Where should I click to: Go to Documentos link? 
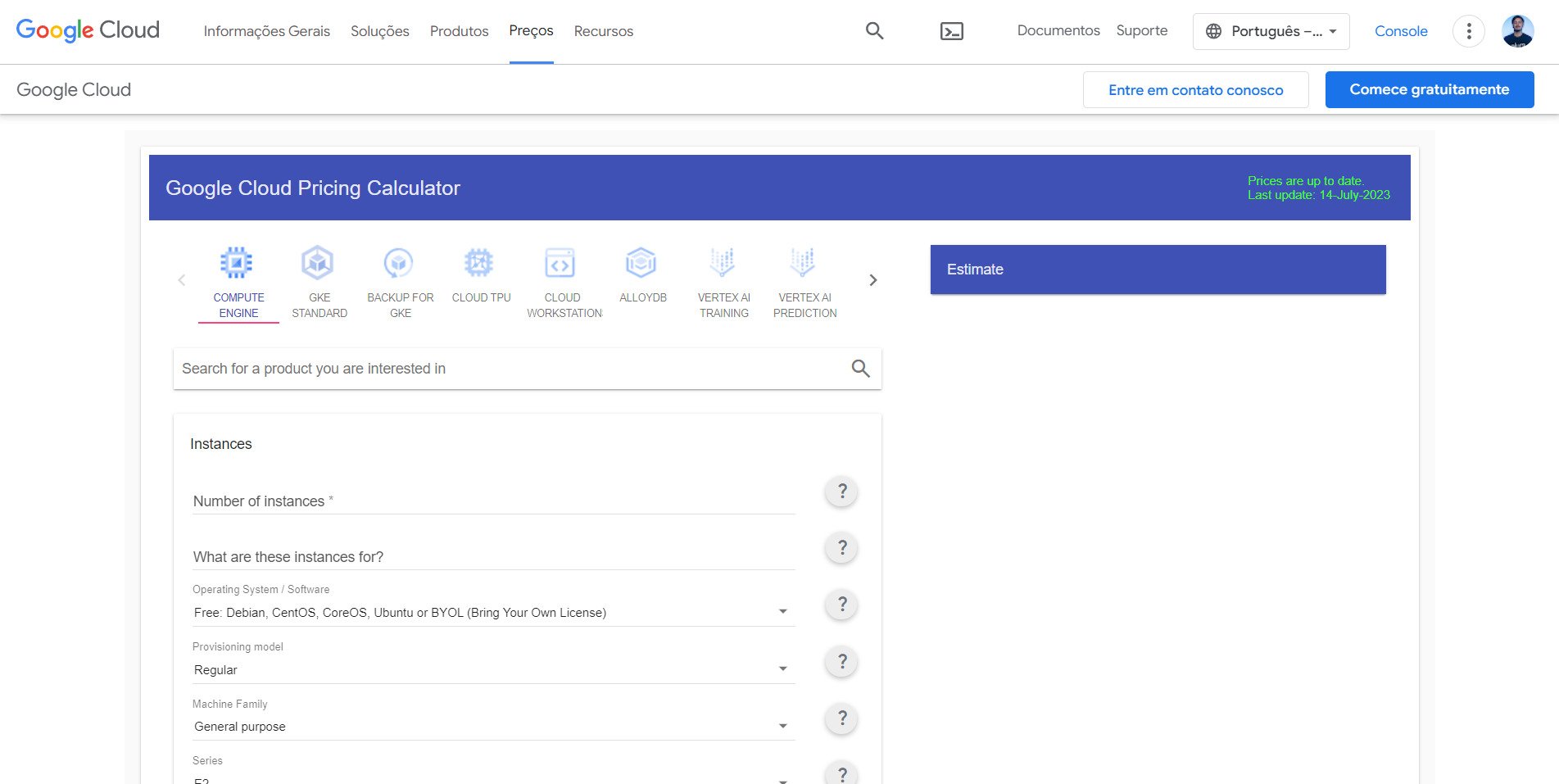(x=1058, y=30)
